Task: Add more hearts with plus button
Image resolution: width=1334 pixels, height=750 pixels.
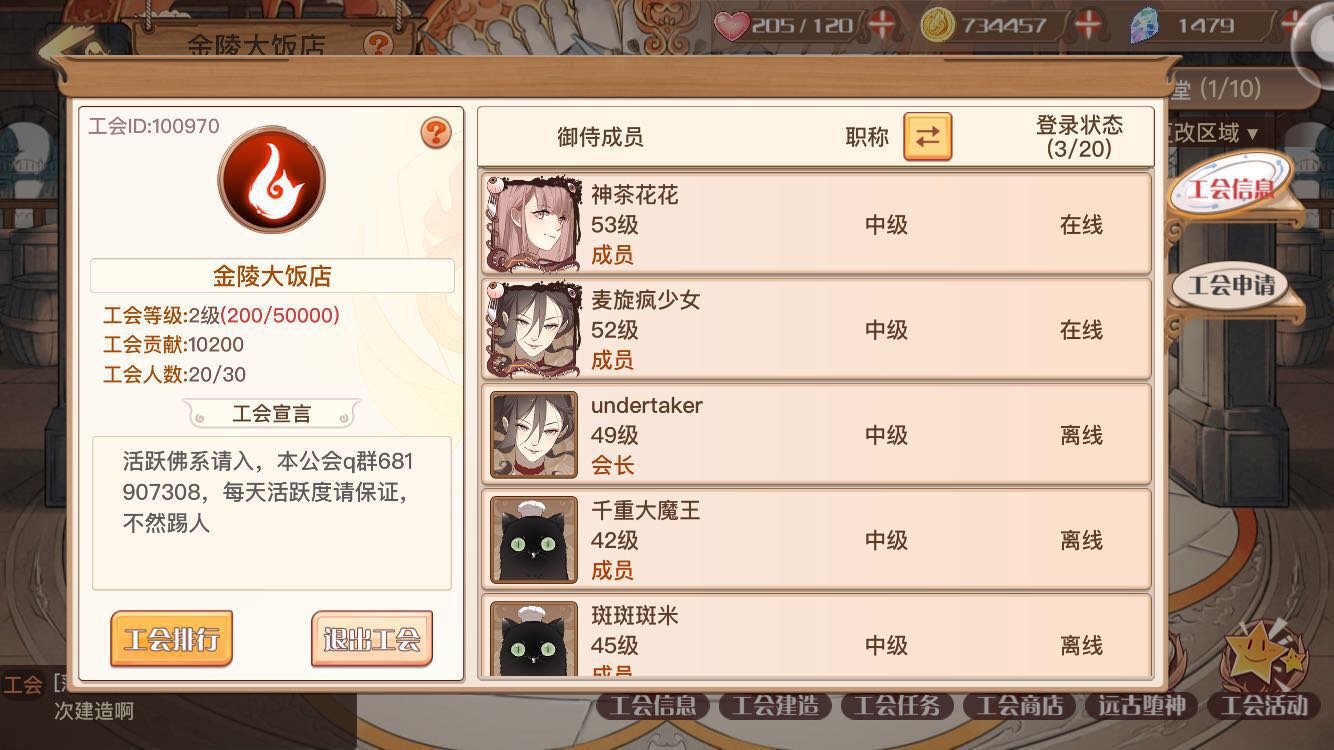Action: pyautogui.click(x=881, y=26)
